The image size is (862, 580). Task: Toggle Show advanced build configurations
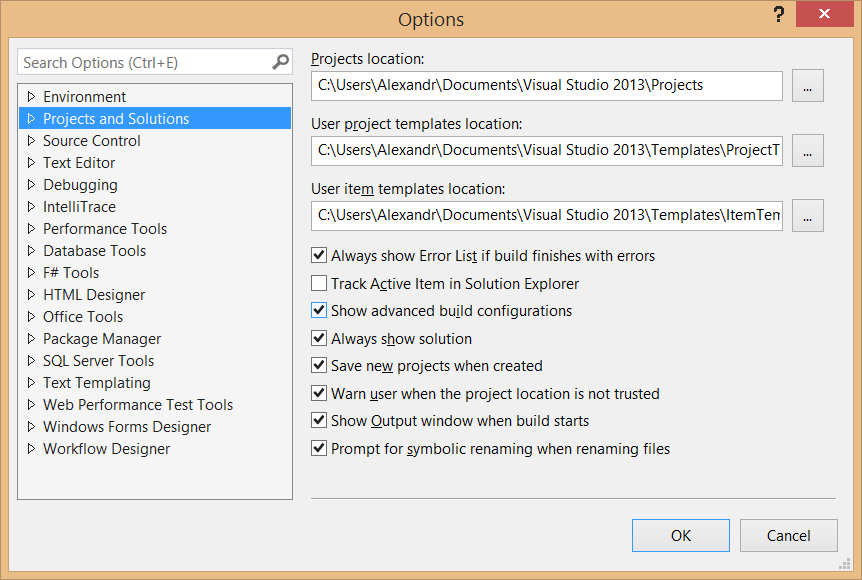tap(319, 310)
